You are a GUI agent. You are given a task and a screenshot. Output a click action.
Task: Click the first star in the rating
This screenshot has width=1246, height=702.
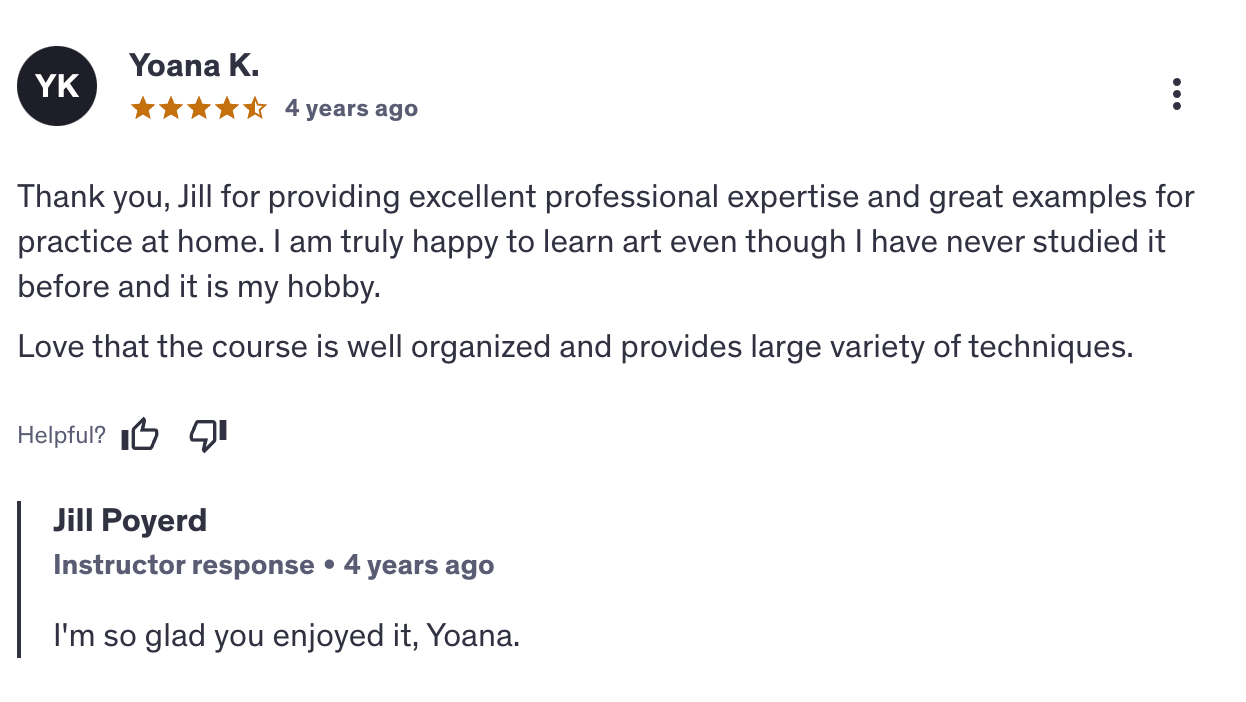tap(142, 108)
